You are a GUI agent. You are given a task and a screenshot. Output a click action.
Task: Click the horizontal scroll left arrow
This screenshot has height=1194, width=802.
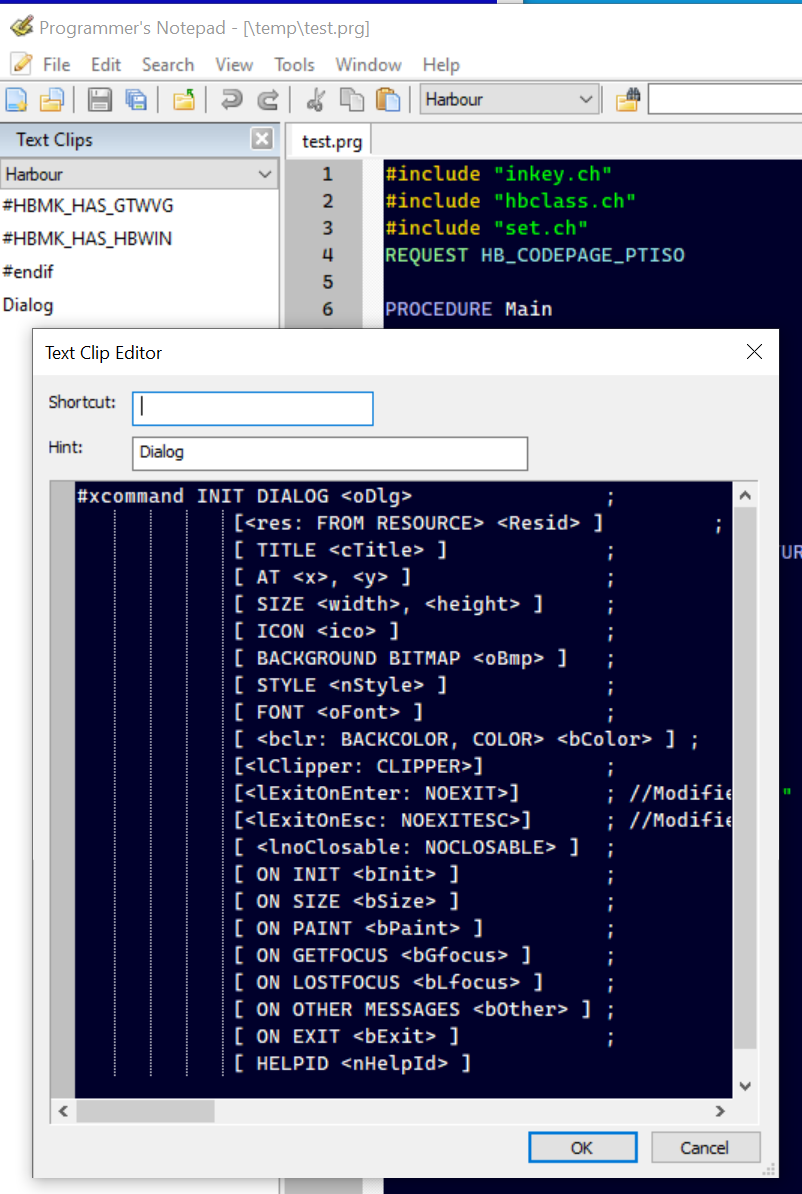click(x=63, y=1112)
